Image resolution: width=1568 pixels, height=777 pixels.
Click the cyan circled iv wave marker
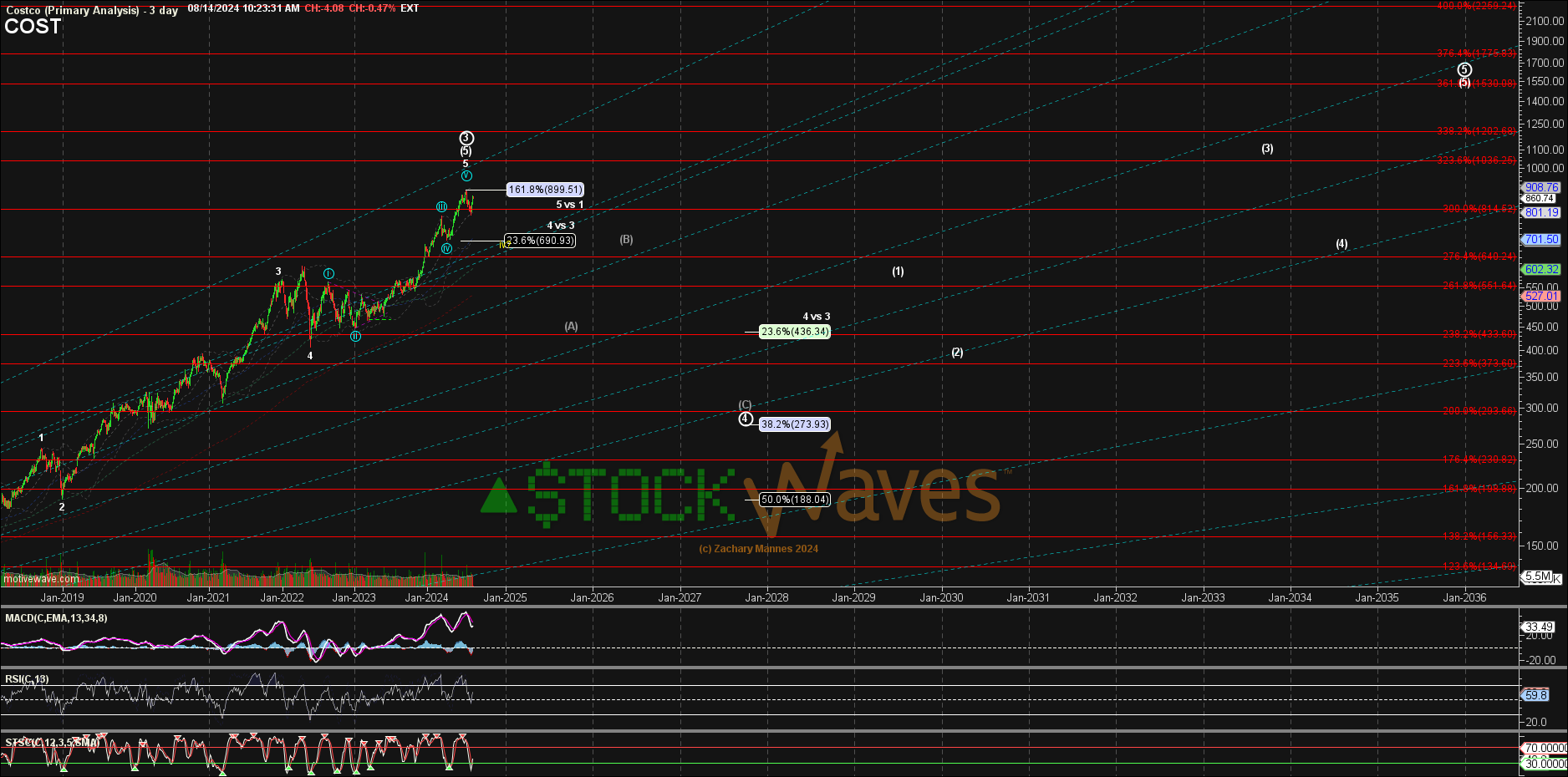point(447,249)
